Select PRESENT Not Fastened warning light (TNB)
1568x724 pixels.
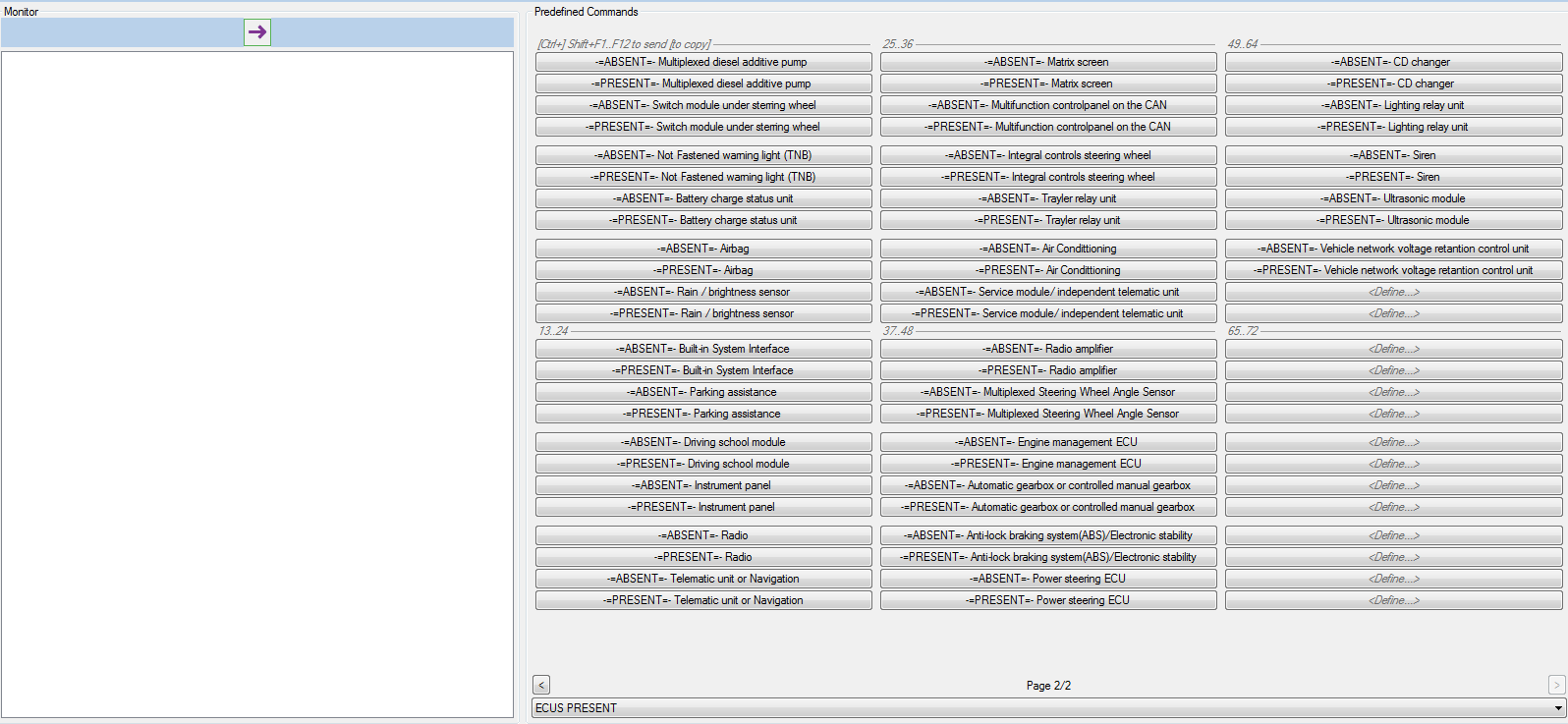pos(703,177)
